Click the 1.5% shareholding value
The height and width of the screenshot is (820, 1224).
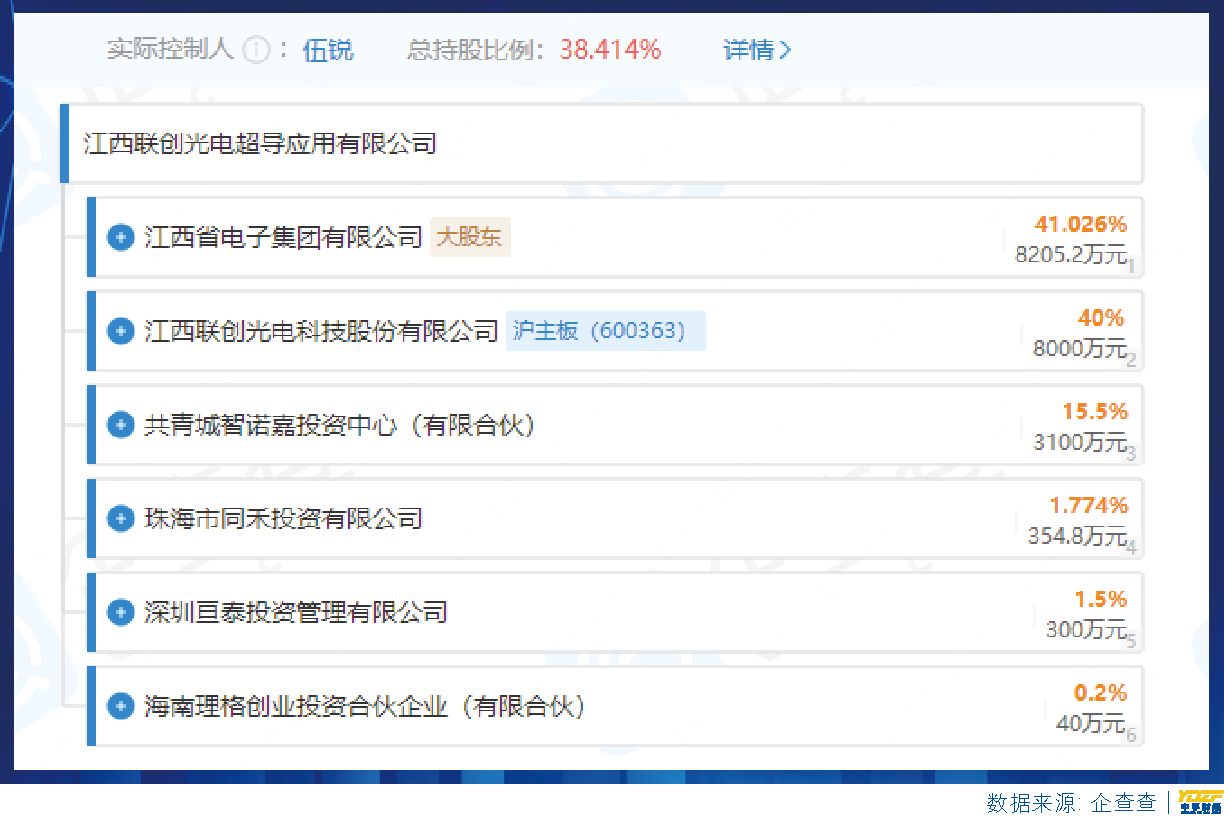[x=1101, y=599]
